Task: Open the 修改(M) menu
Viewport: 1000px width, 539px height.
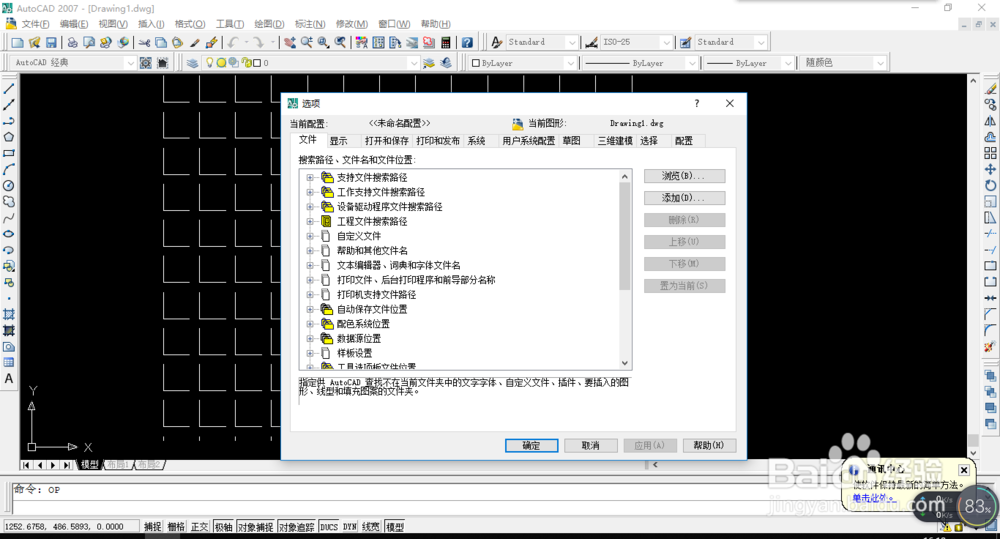Action: 351,24
